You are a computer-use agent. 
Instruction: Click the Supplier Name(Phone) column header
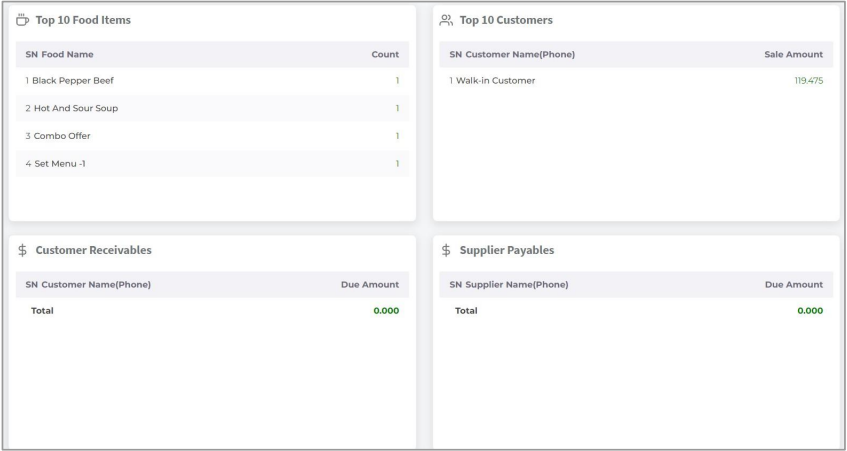point(517,285)
